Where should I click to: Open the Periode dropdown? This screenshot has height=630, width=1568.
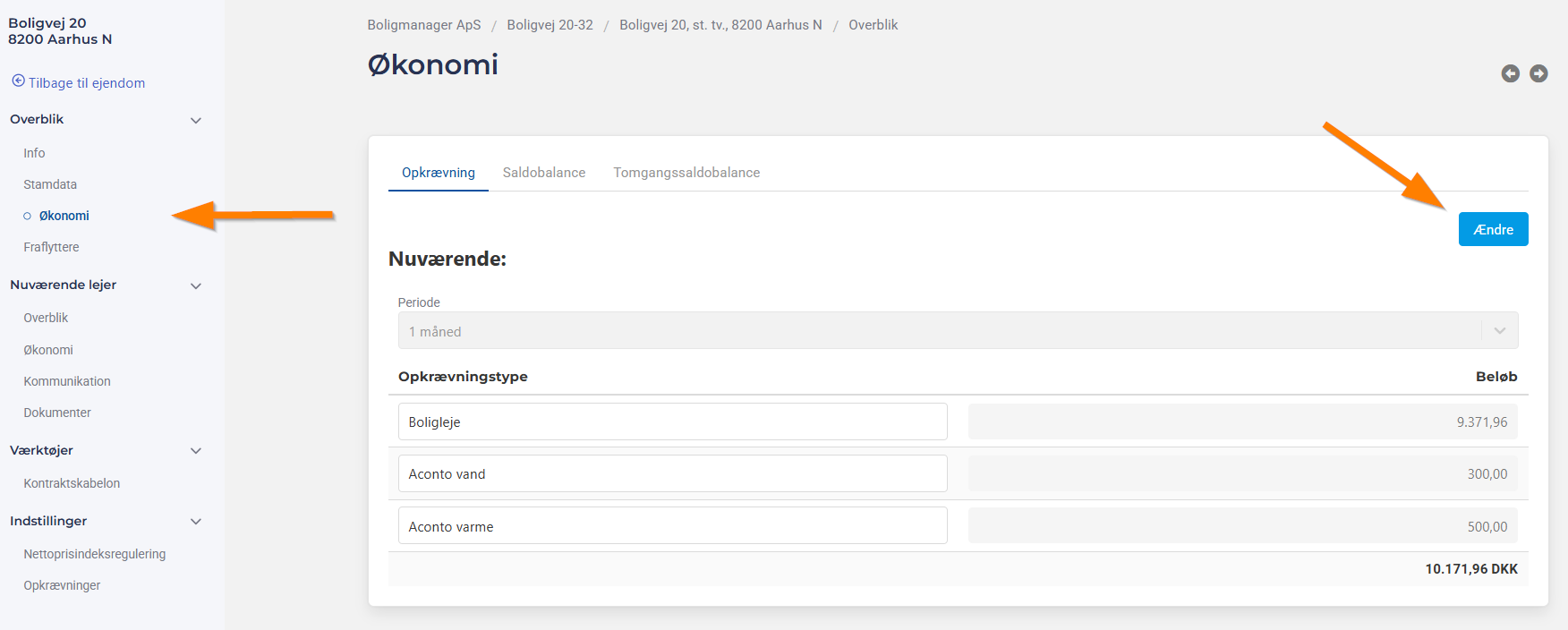958,331
